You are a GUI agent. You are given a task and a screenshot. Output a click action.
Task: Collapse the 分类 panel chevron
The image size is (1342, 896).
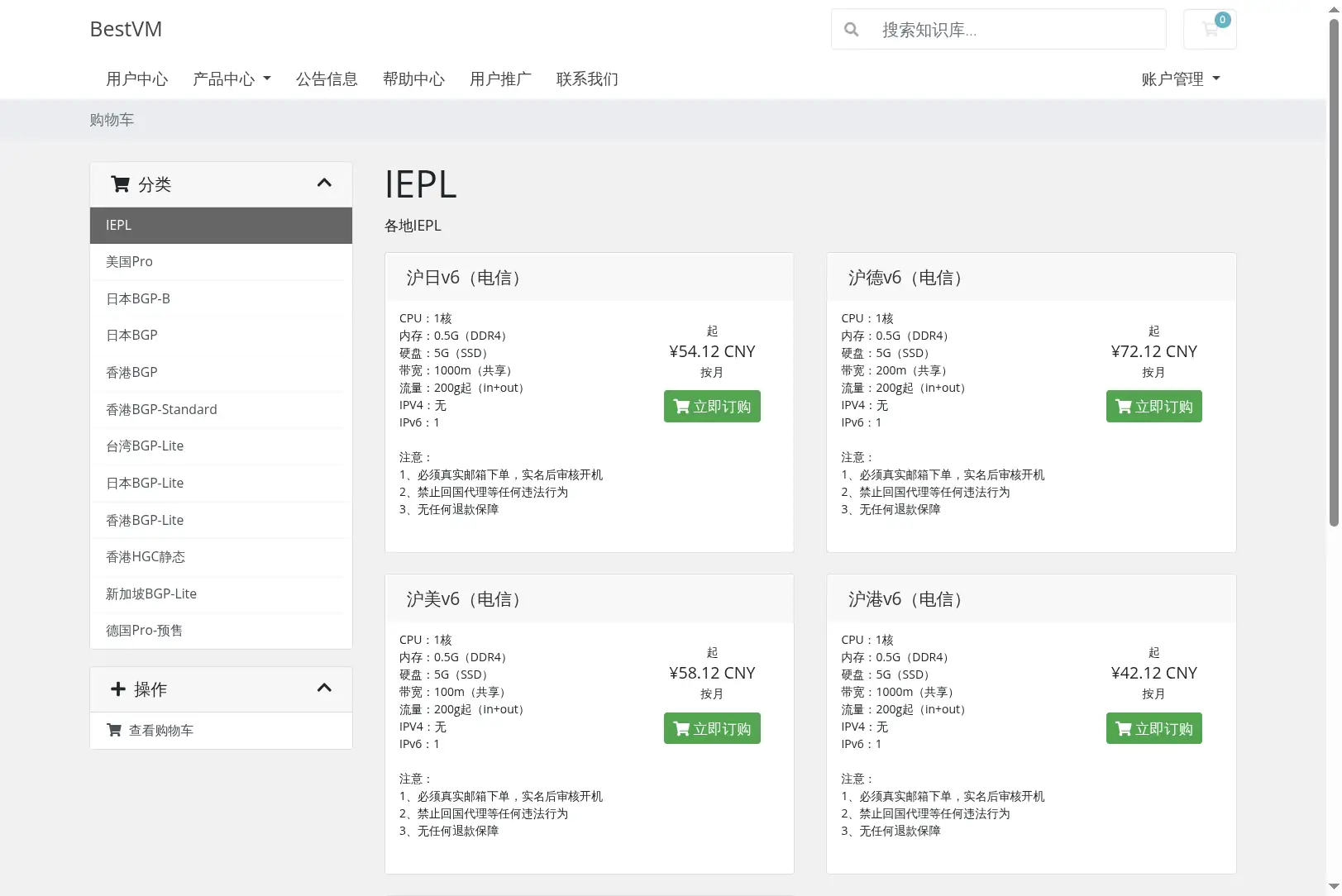click(x=324, y=183)
